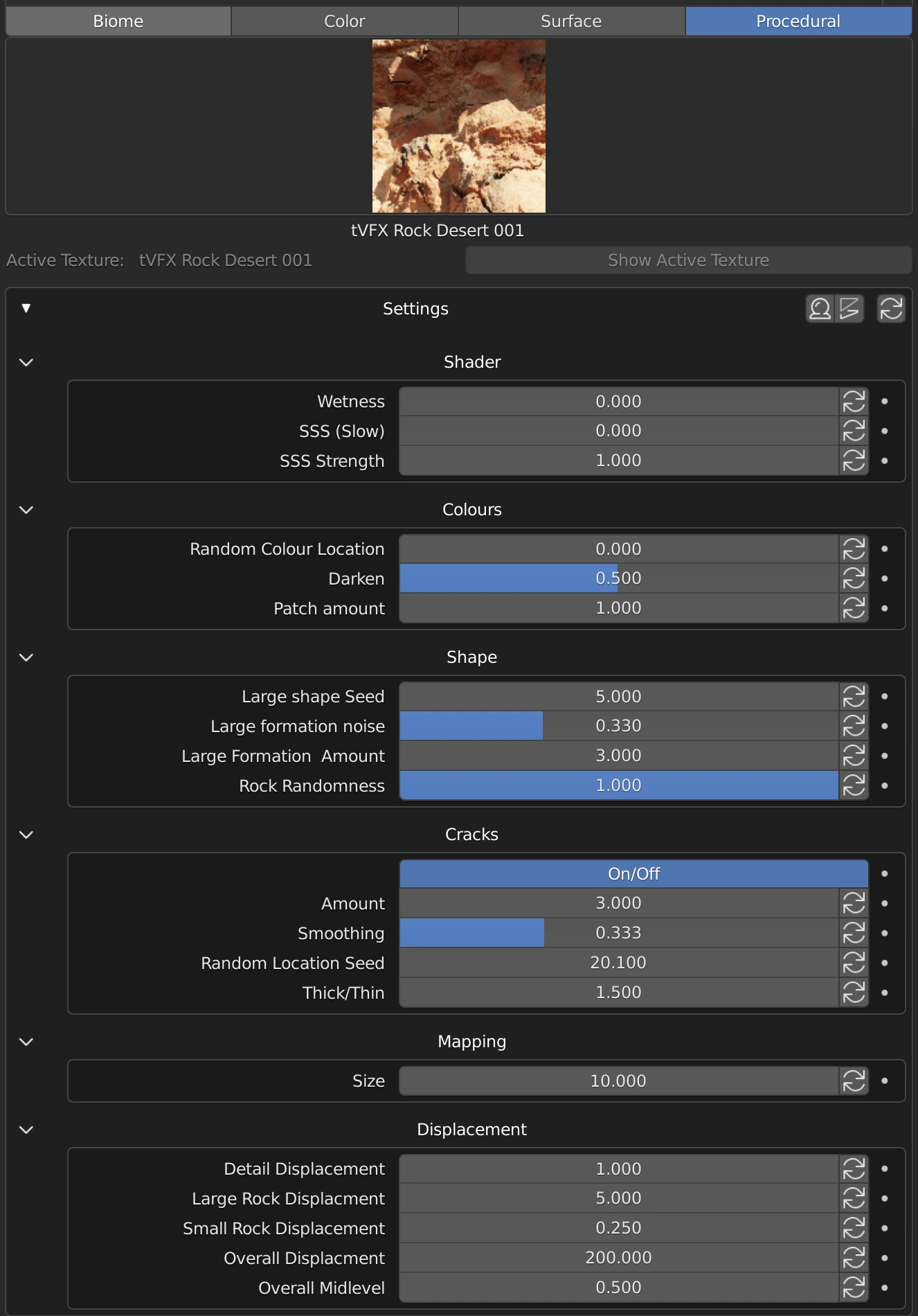This screenshot has height=1316, width=918.
Task: Click the Show Active Texture button
Action: pyautogui.click(x=688, y=260)
